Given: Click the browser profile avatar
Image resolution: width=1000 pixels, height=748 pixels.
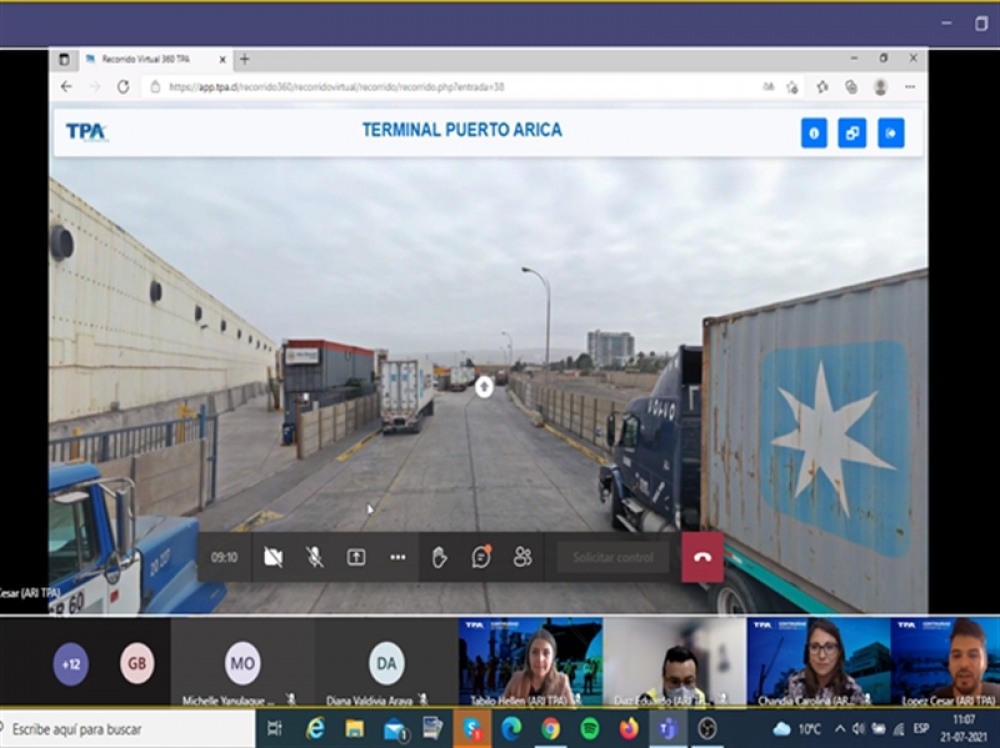Looking at the screenshot, I should click(x=880, y=87).
